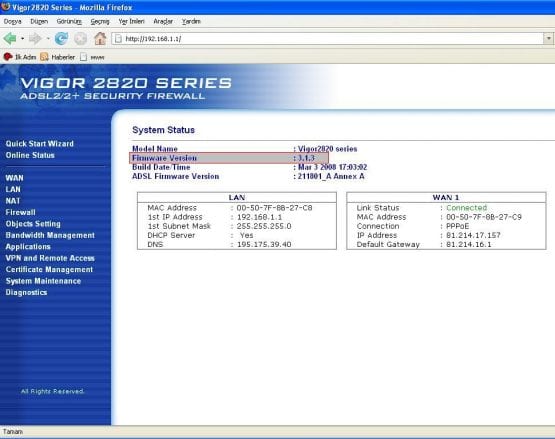Open Quick Start Wizard
The height and width of the screenshot is (439, 555).
pyautogui.click(x=40, y=144)
